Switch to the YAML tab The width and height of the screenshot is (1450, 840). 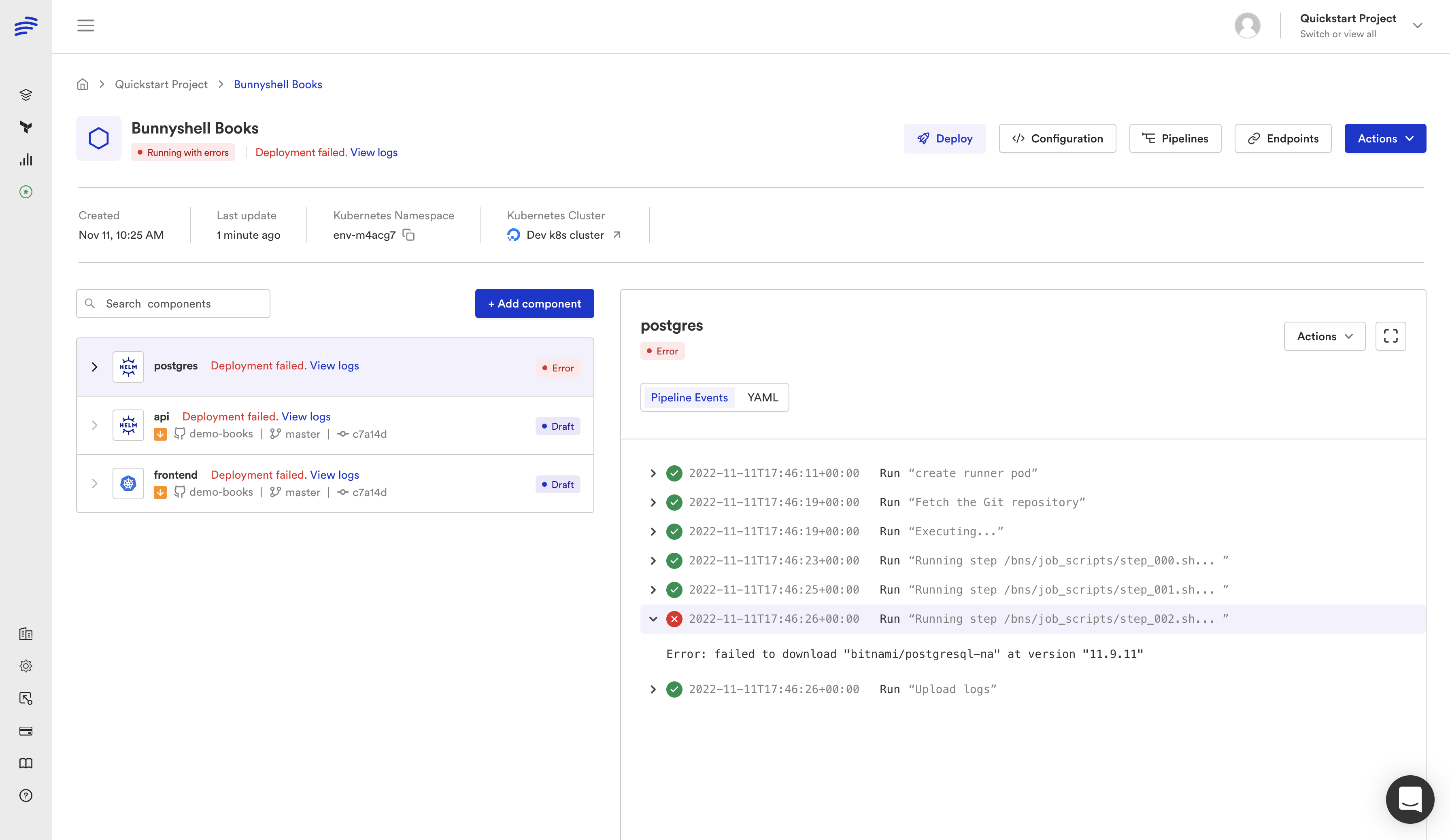(x=762, y=397)
